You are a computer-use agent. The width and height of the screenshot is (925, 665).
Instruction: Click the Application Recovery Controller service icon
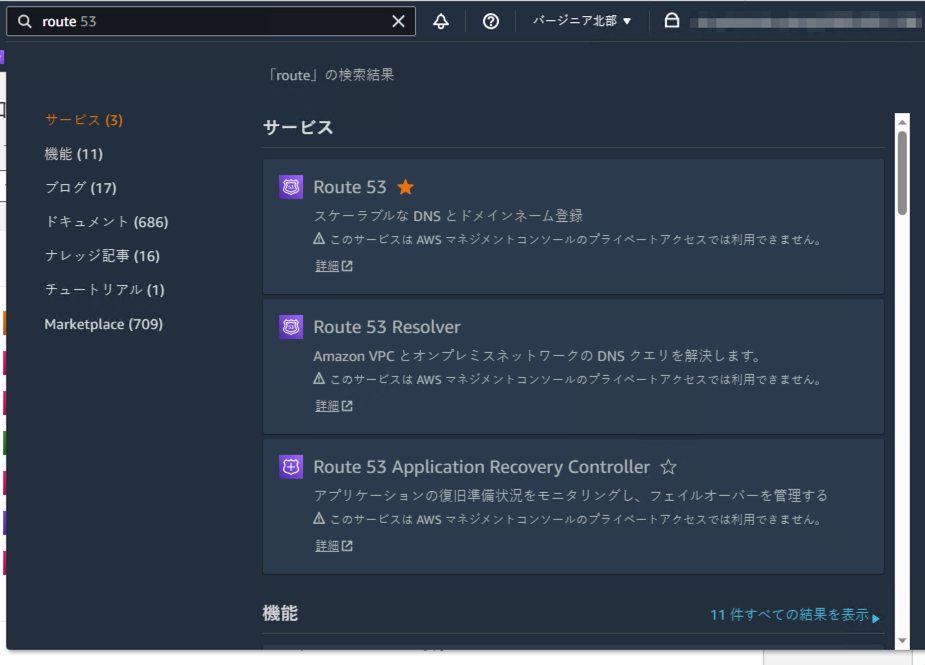point(291,467)
